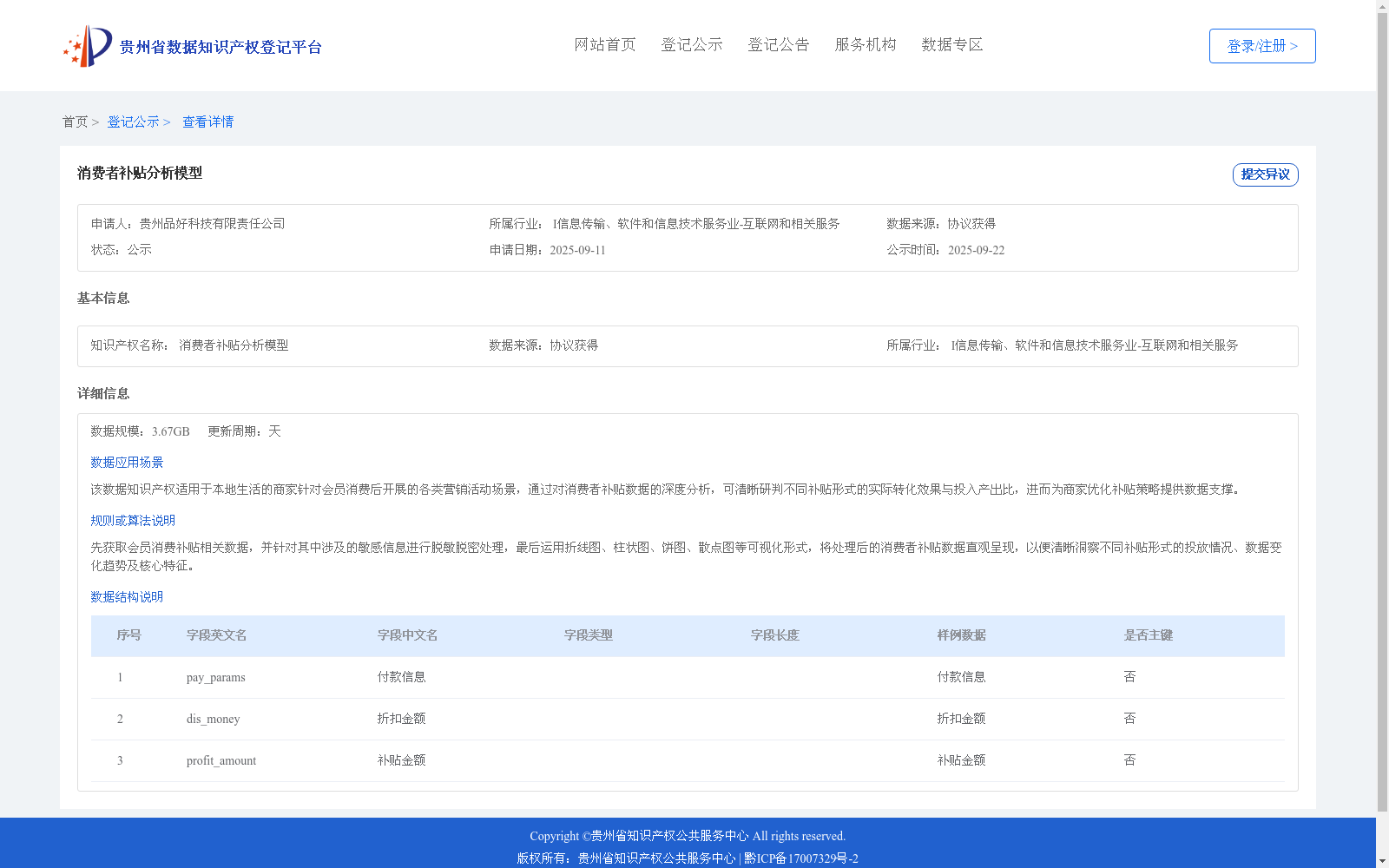The height and width of the screenshot is (868, 1389).
Task: Click the page vertical scrollbar thumb
Action: point(1382,412)
